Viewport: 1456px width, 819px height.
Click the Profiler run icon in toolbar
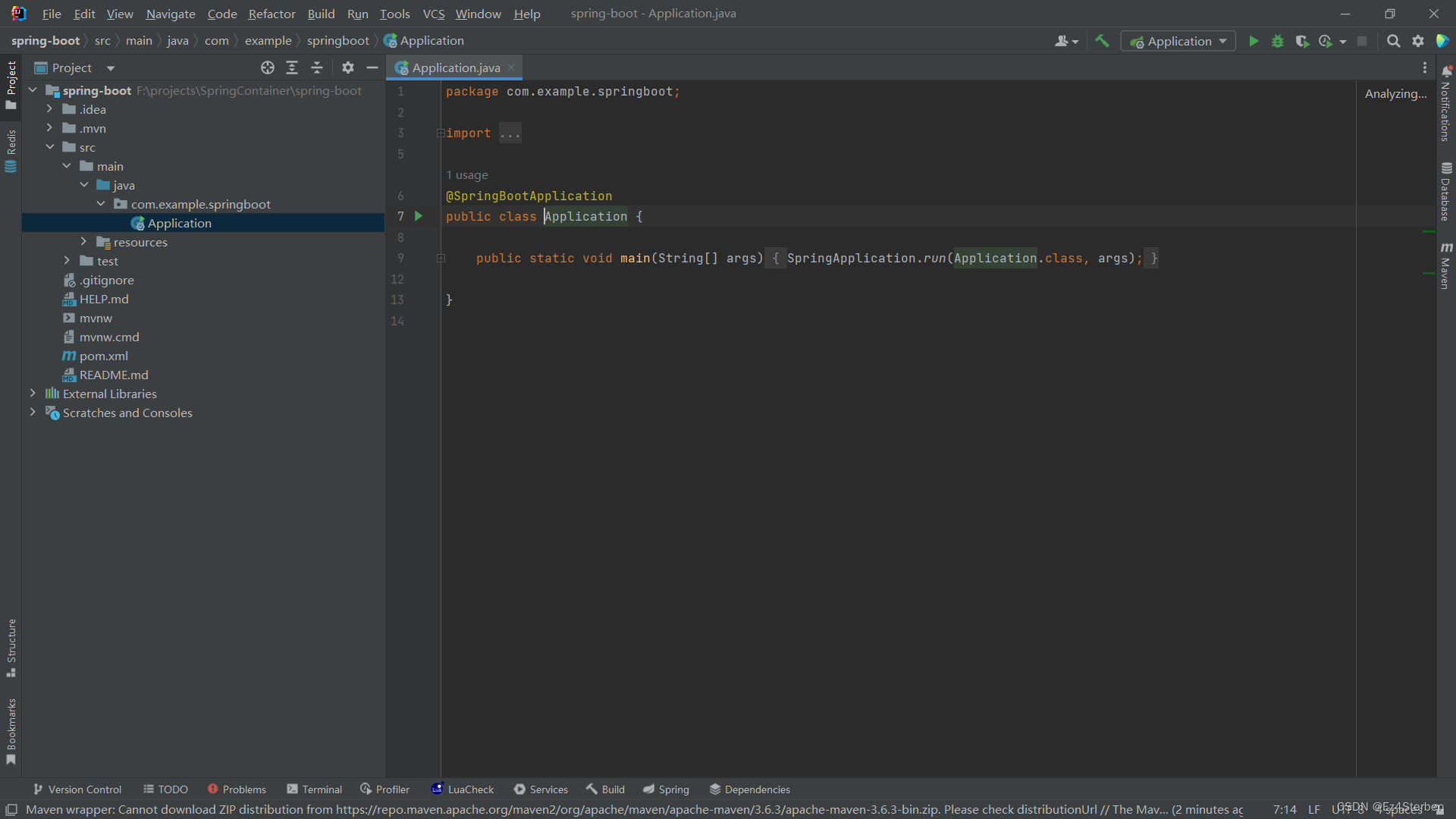1326,41
